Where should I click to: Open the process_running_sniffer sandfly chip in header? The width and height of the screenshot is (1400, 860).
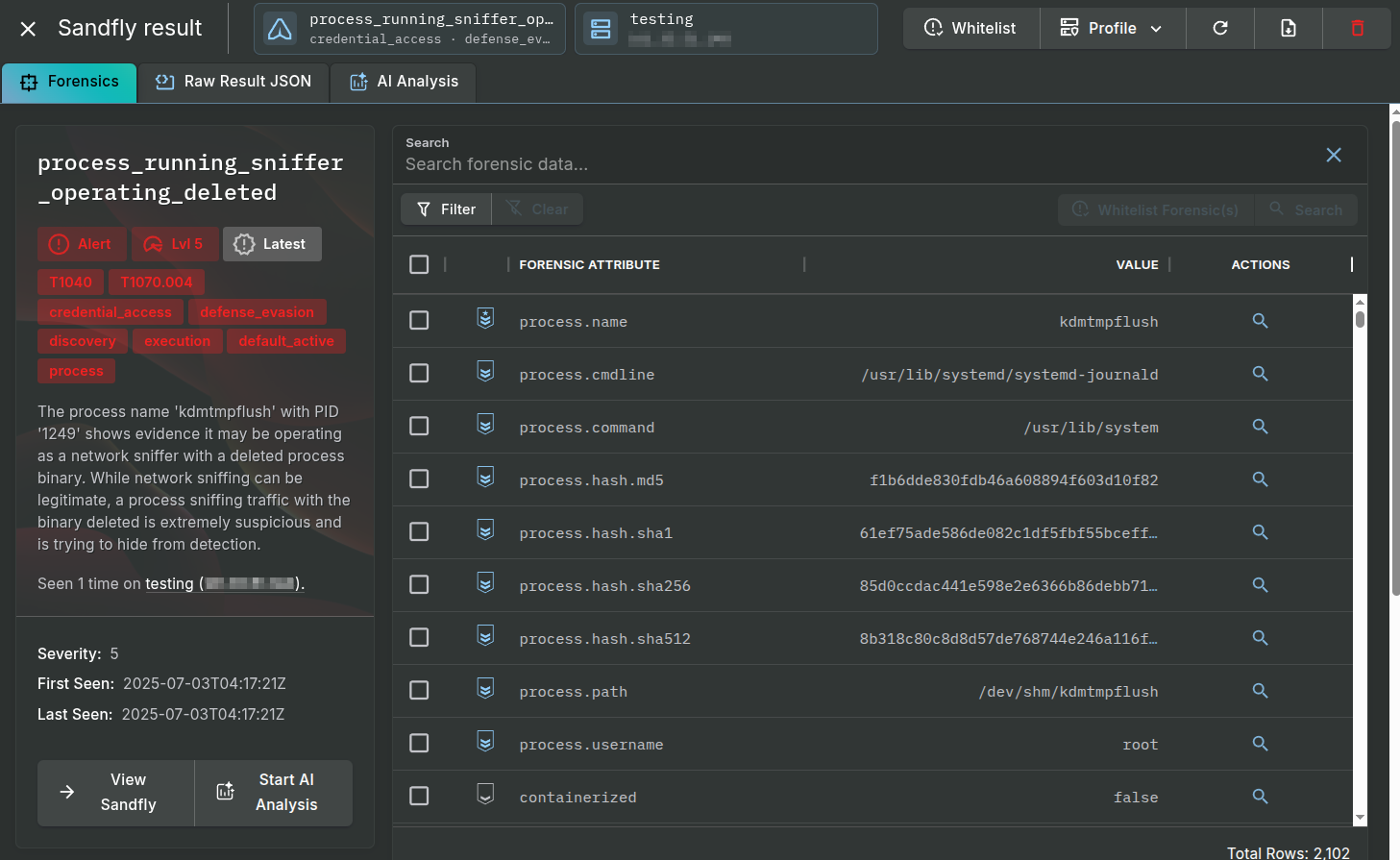click(x=409, y=29)
